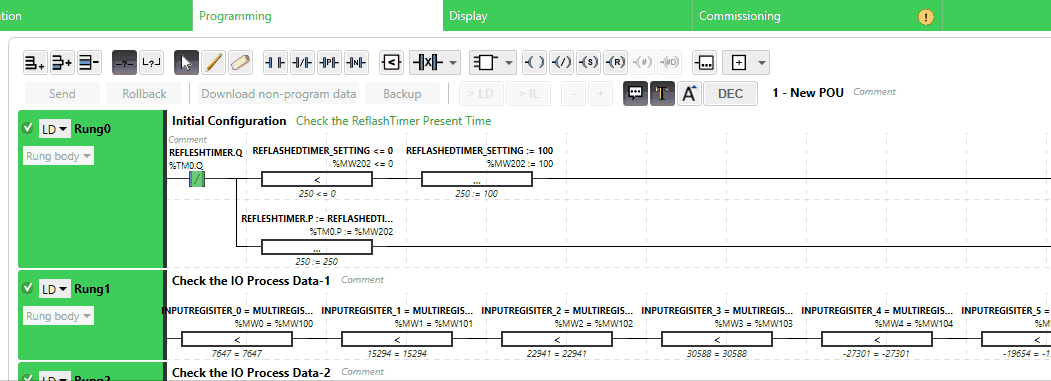Screen dimensions: 1051x381
Task: Click the Check the IO Process Data-1 title
Action: tap(251, 280)
